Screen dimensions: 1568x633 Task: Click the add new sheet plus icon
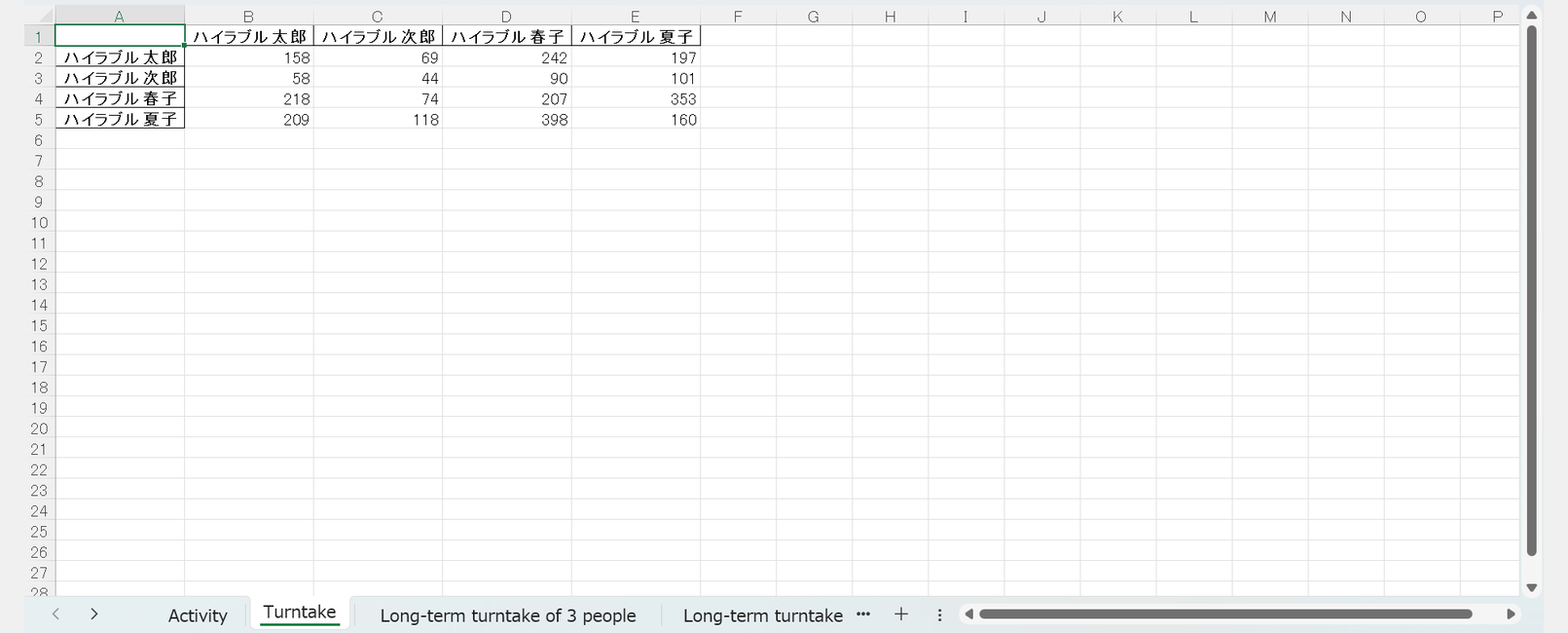900,614
